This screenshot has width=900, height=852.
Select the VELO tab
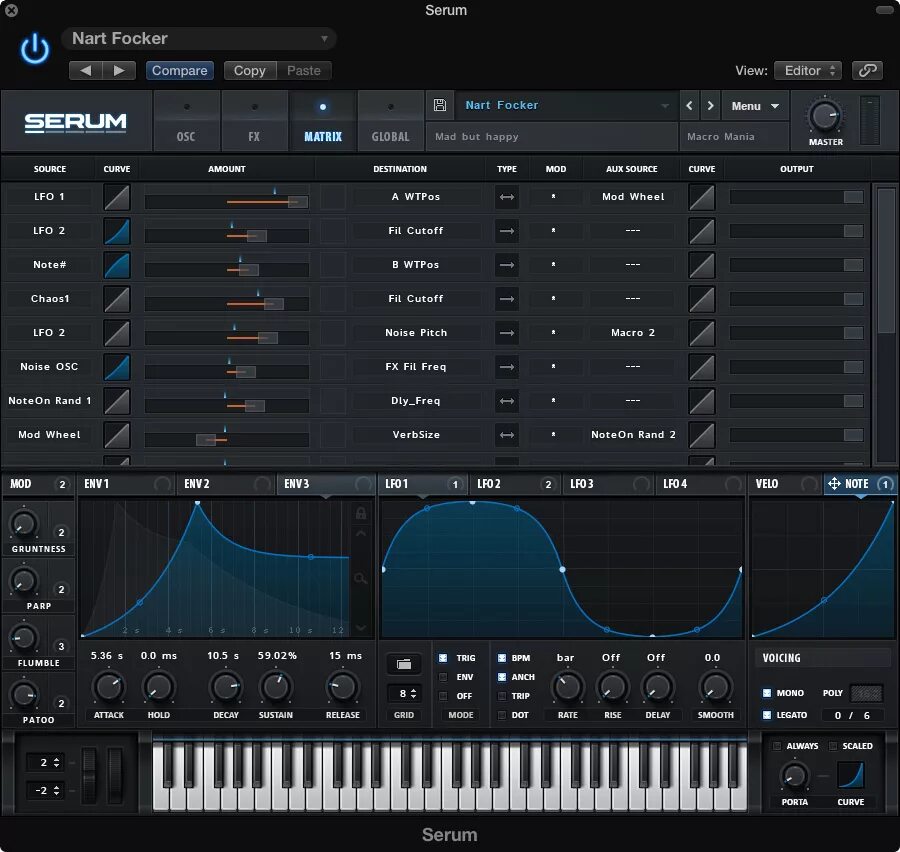(785, 484)
